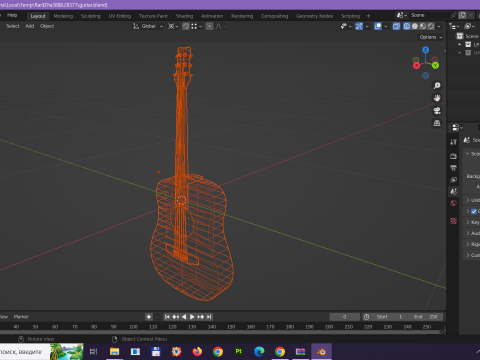480x360 pixels.
Task: Open Blender from the Windows taskbar
Action: (x=321, y=352)
